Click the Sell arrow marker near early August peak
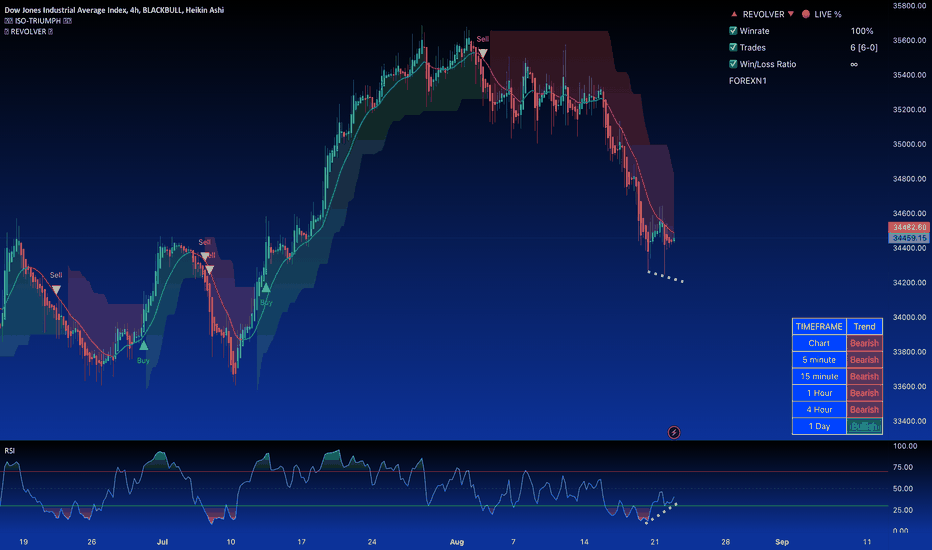 [483, 54]
